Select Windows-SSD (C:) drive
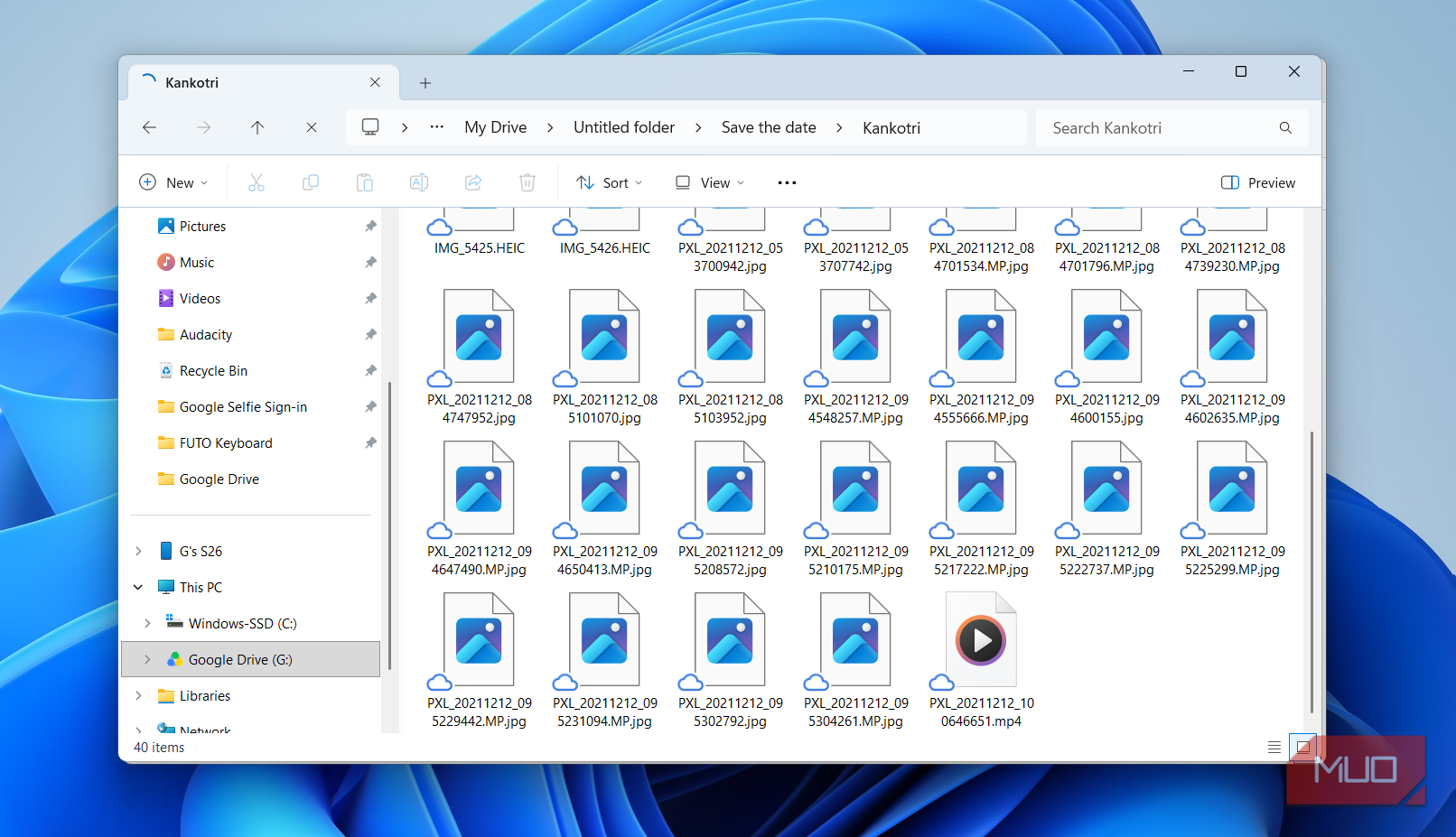The height and width of the screenshot is (837, 1456). point(242,623)
